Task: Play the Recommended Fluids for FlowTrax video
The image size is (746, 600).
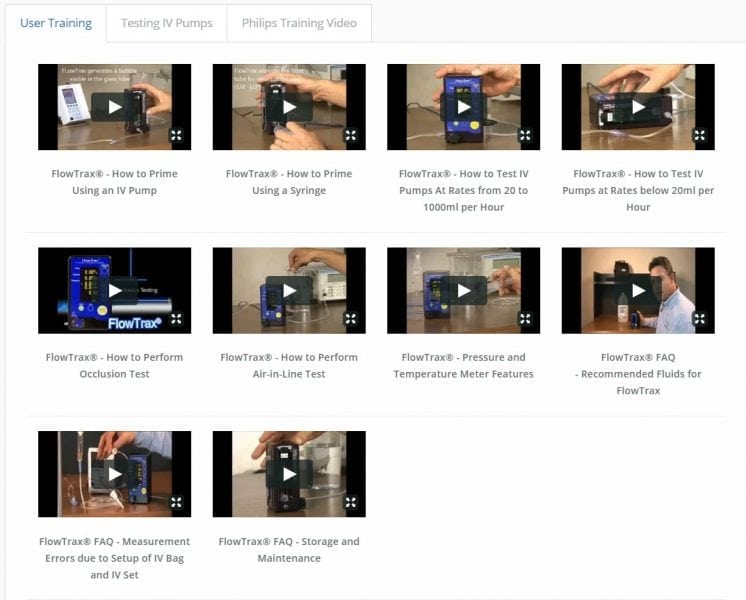Action: tap(638, 291)
